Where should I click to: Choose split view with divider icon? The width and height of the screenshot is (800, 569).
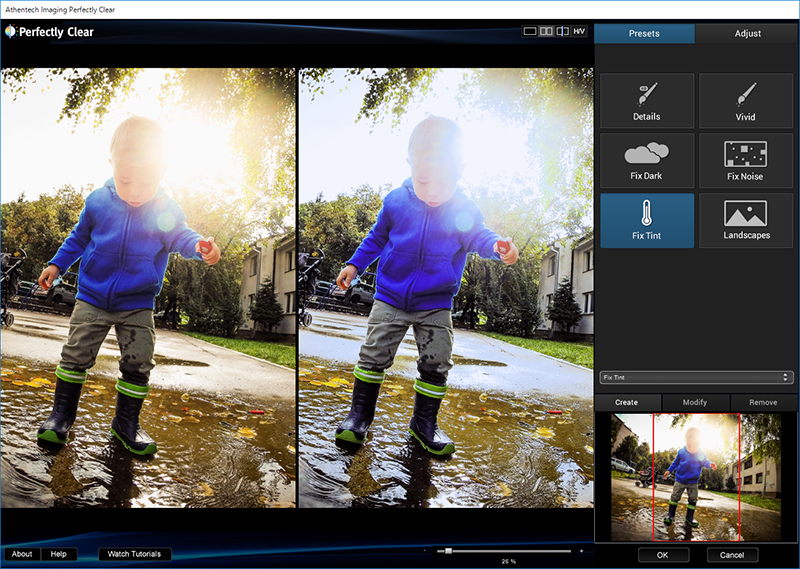pos(562,32)
